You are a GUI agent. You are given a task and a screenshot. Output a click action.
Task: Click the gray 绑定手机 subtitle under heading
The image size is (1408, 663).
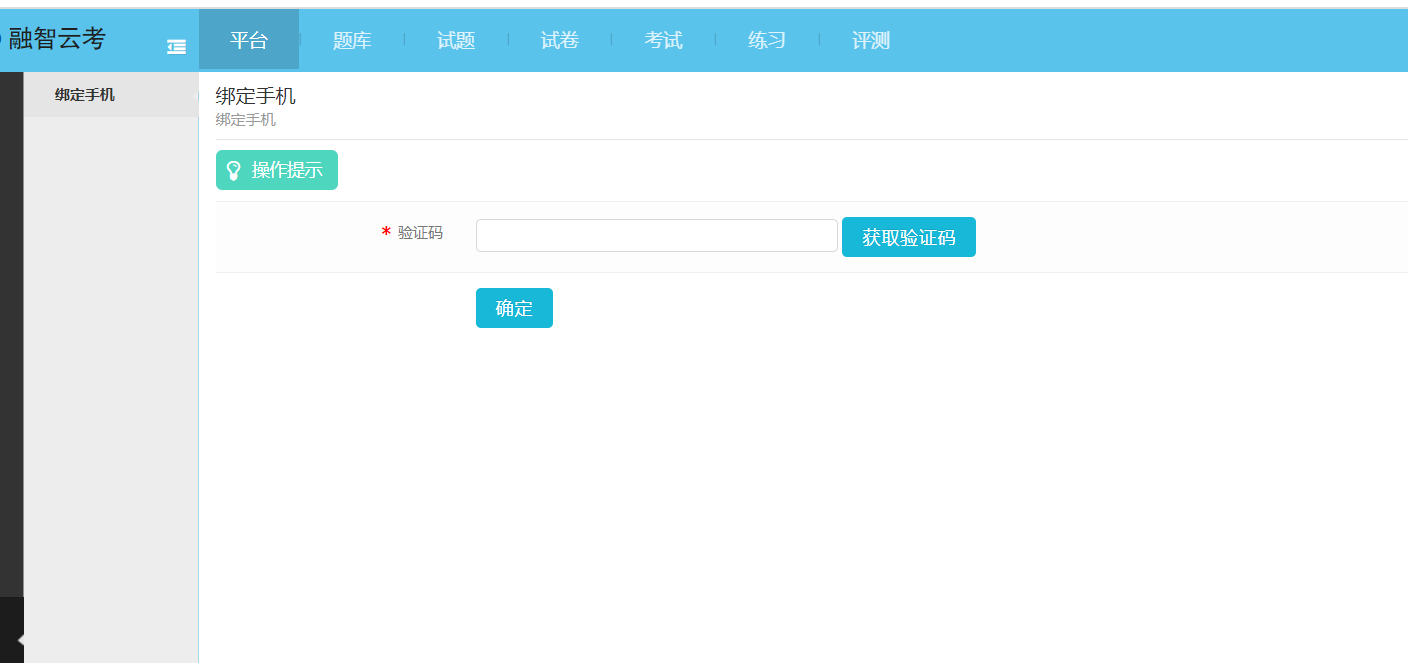click(x=245, y=120)
